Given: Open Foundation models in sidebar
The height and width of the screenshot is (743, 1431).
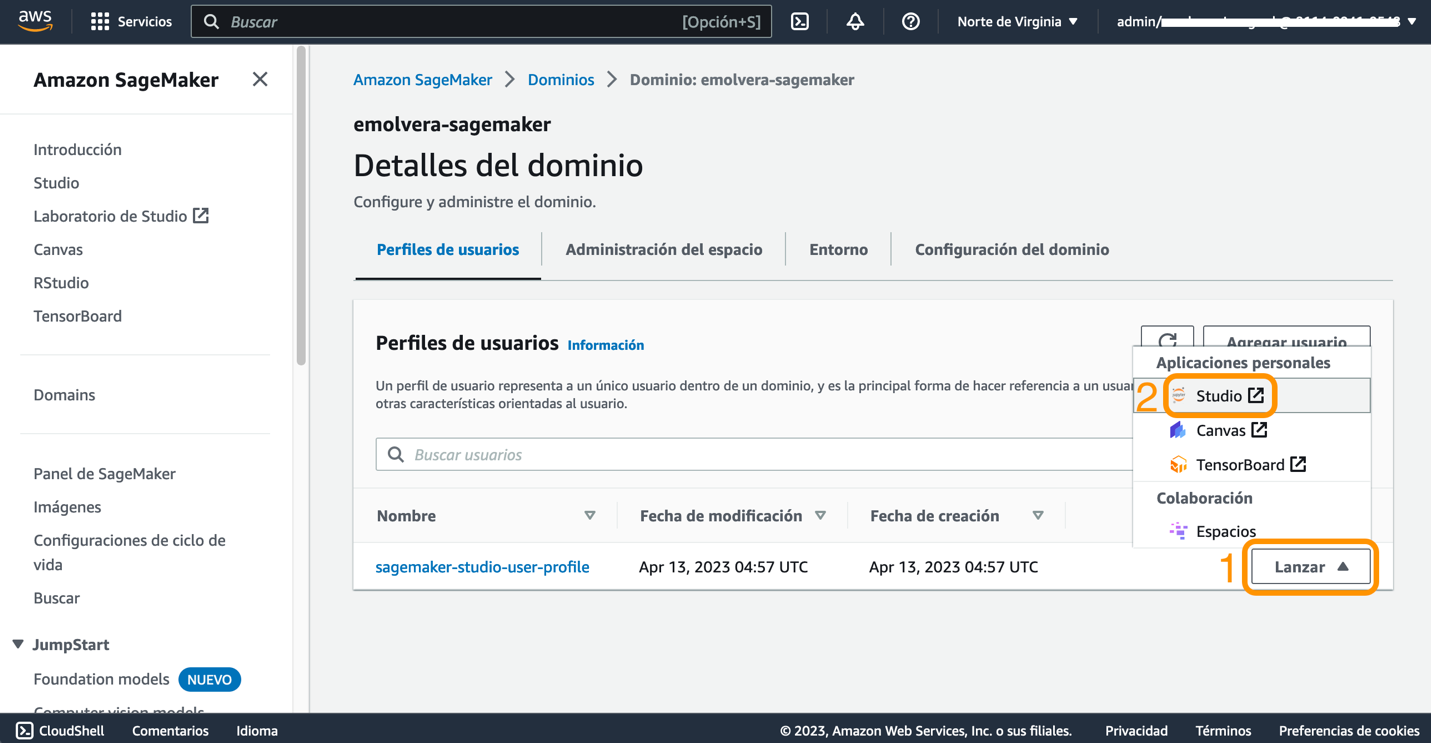Looking at the screenshot, I should point(102,679).
